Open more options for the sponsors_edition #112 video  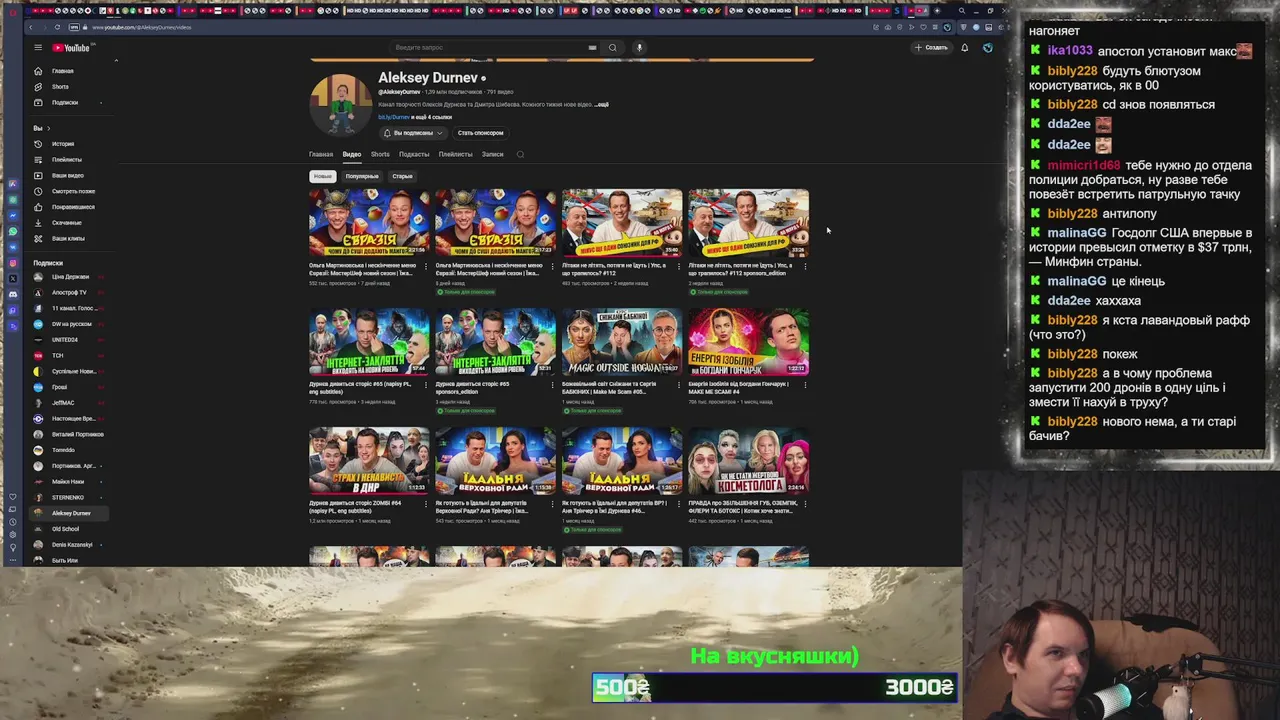805,266
